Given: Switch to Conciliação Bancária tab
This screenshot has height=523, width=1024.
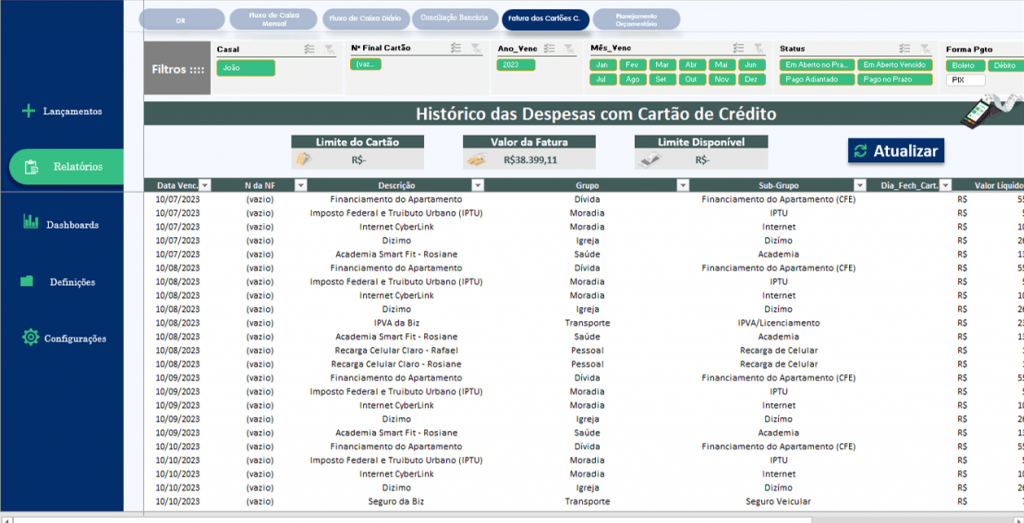Looking at the screenshot, I should click(455, 19).
